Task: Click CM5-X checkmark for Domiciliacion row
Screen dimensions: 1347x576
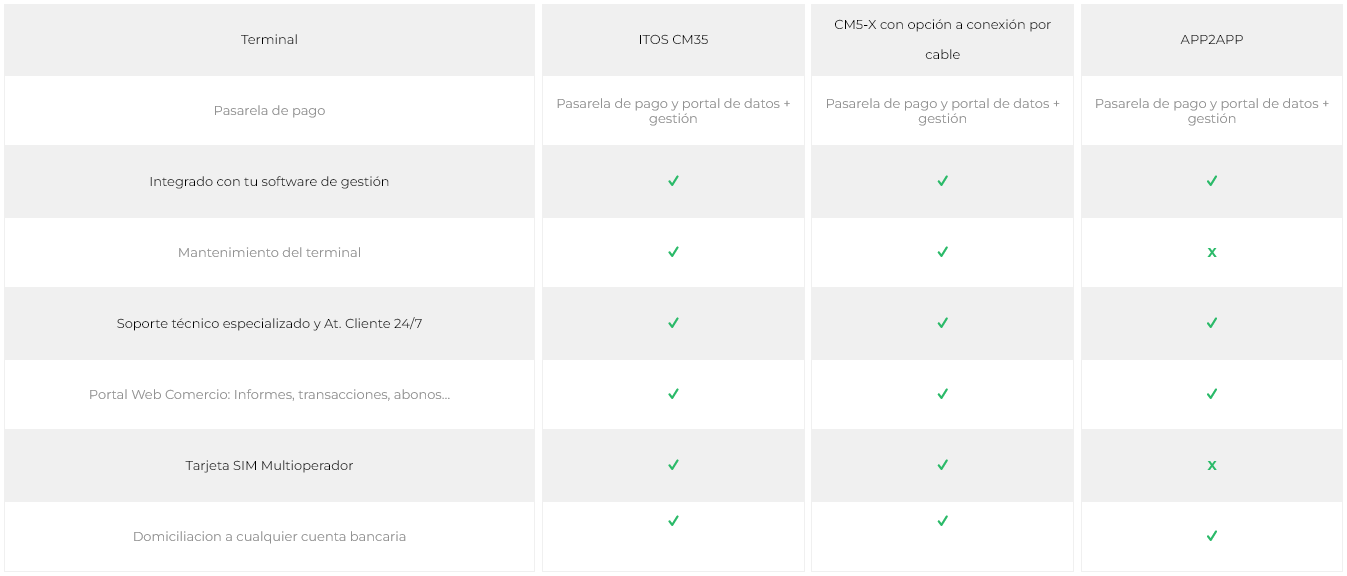Action: point(942,521)
